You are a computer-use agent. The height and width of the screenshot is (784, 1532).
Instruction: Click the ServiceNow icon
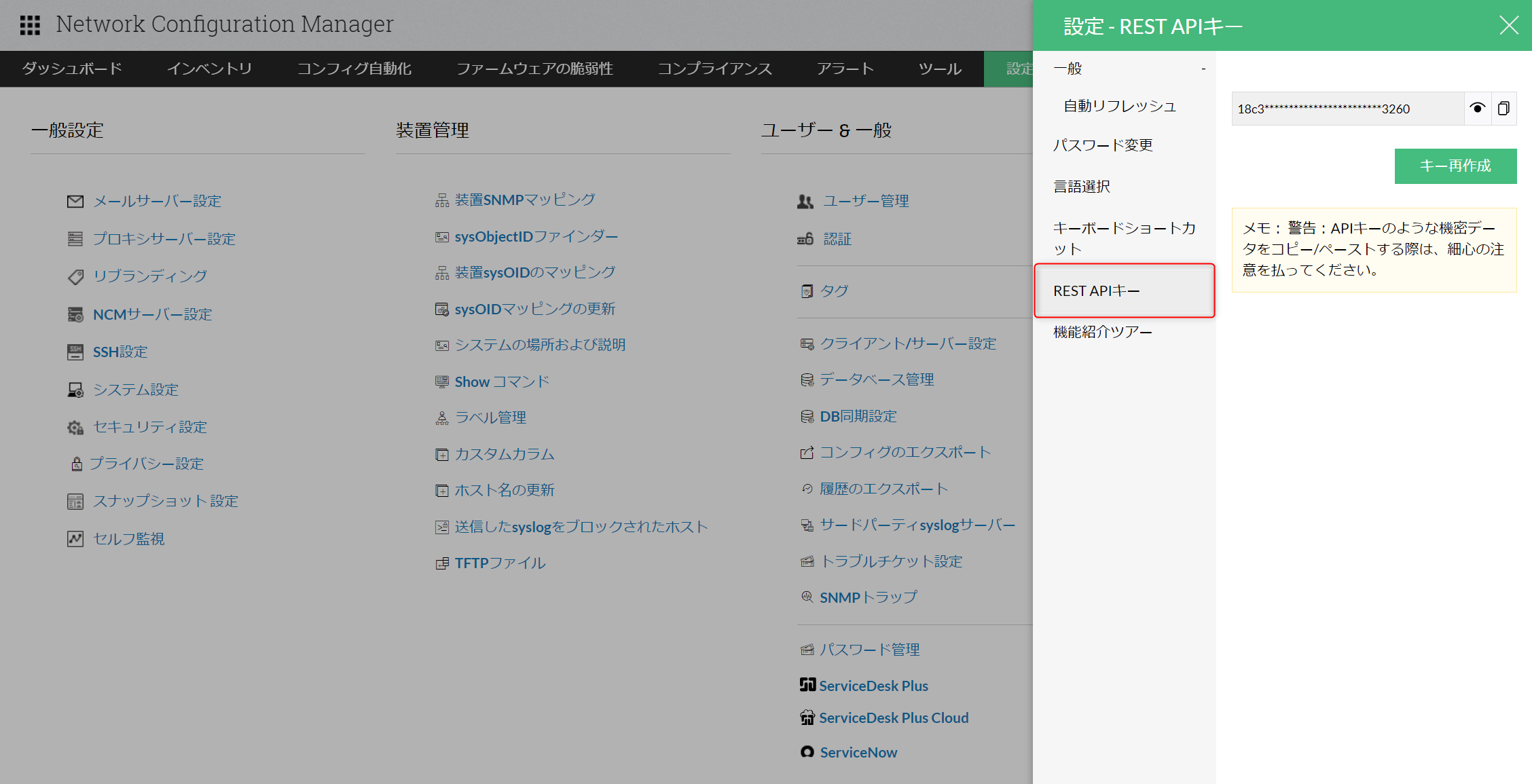click(x=807, y=752)
